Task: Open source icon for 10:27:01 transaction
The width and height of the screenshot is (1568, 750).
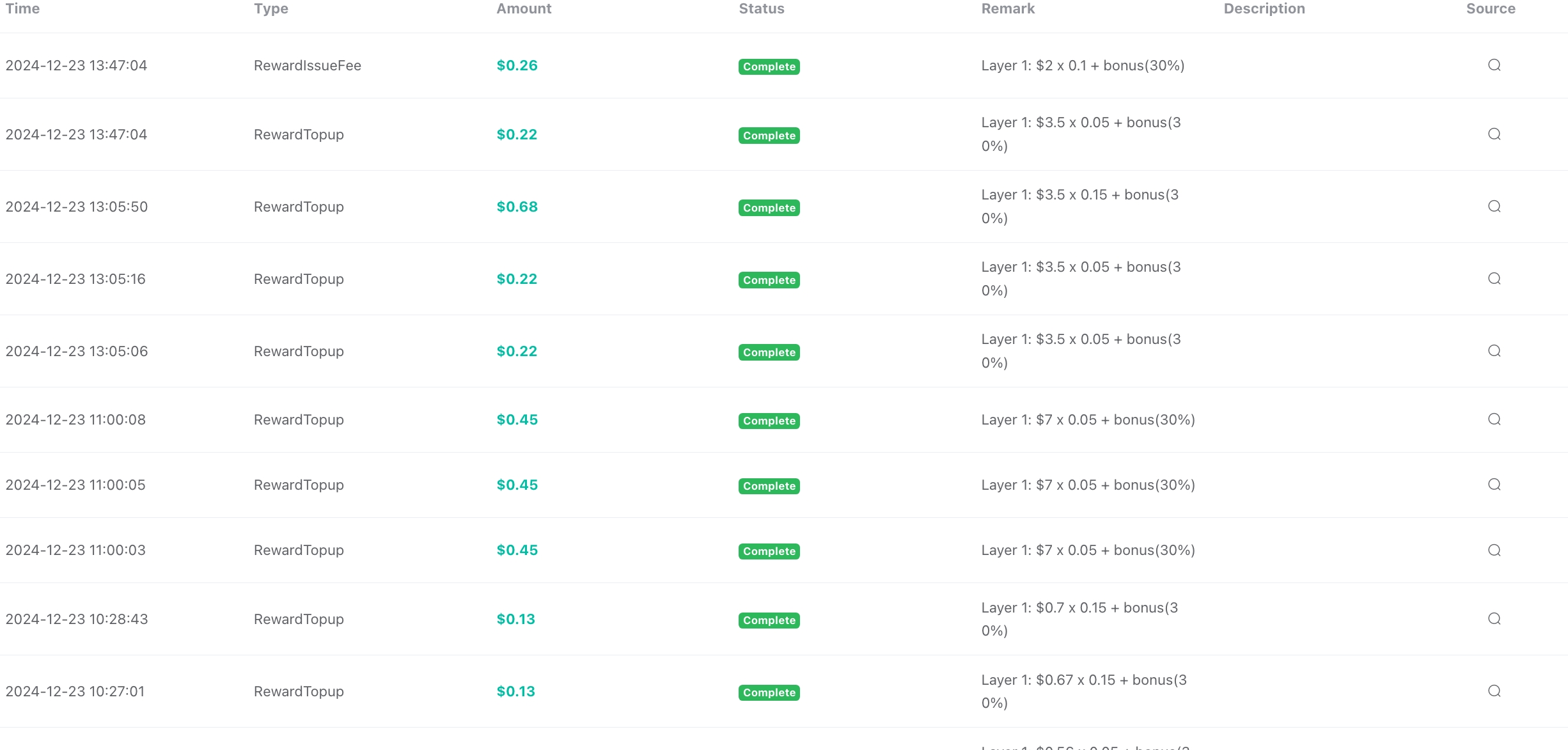Action: pyautogui.click(x=1494, y=691)
